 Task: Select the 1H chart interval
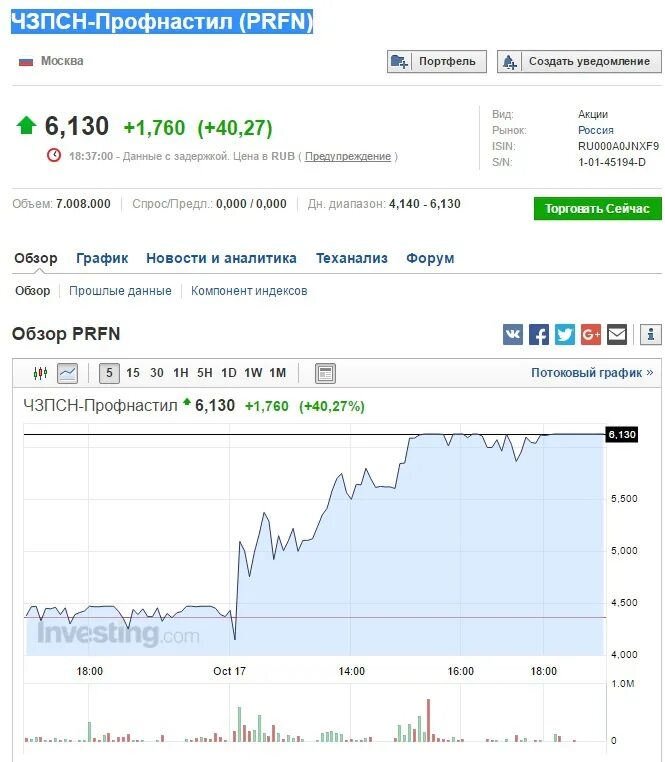pos(181,373)
